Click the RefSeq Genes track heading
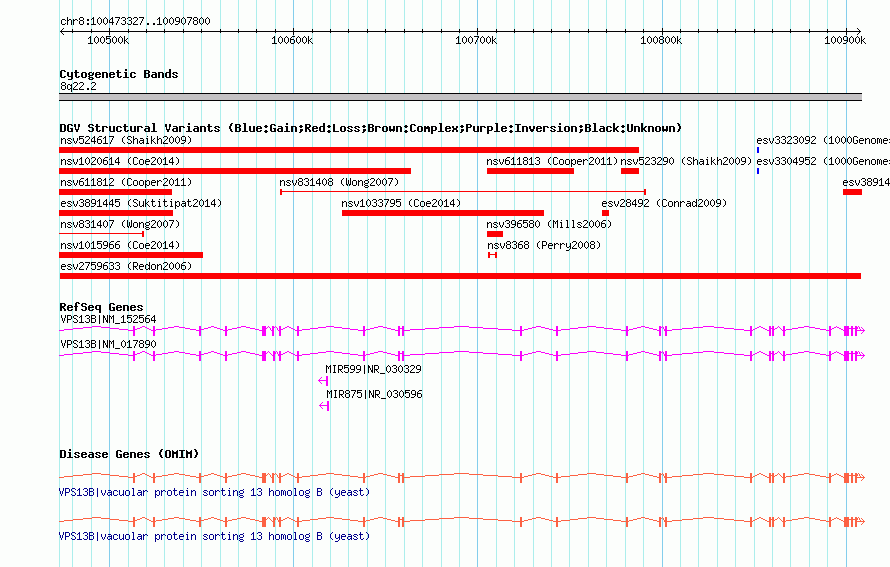 click(101, 307)
